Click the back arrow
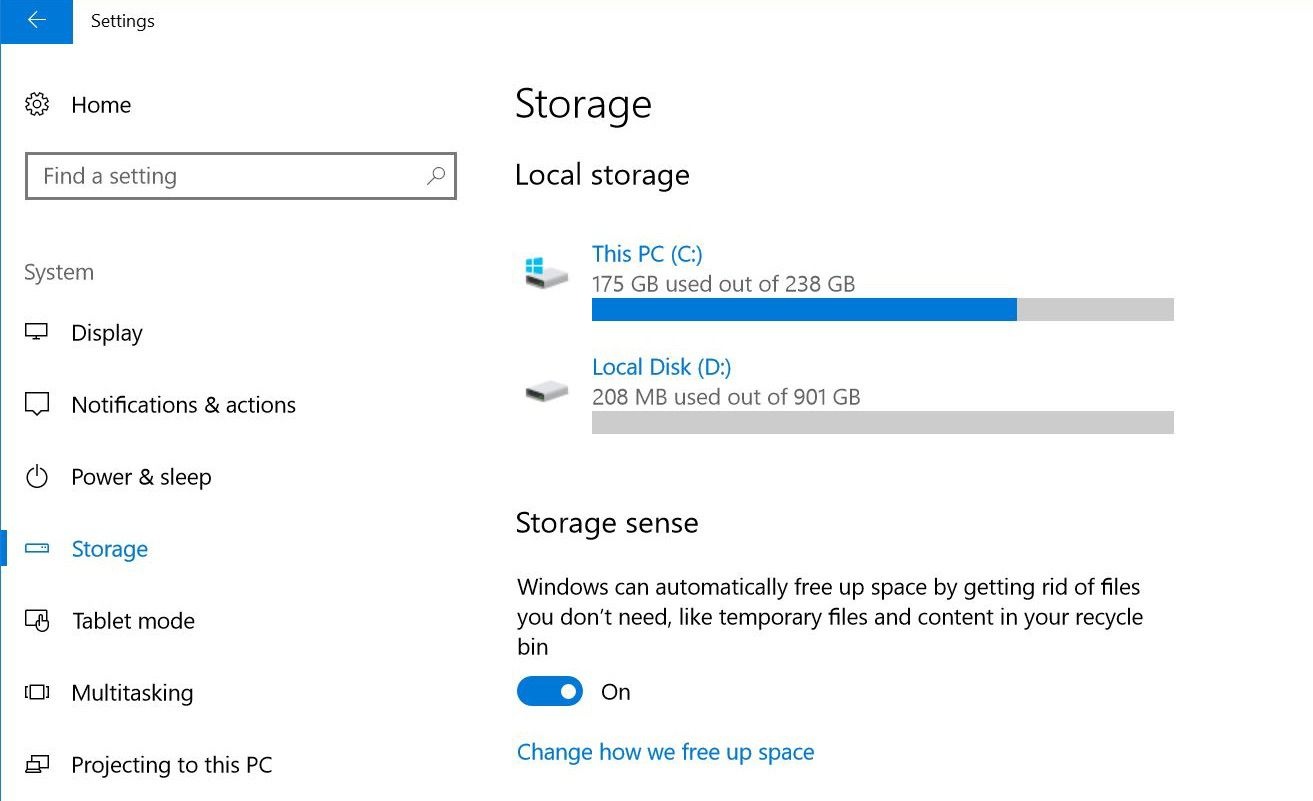The image size is (1313, 801). [36, 20]
